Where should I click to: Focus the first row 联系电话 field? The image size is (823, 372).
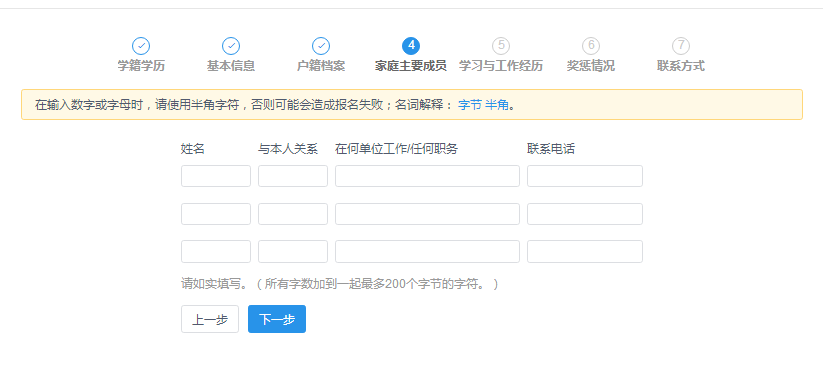[585, 176]
